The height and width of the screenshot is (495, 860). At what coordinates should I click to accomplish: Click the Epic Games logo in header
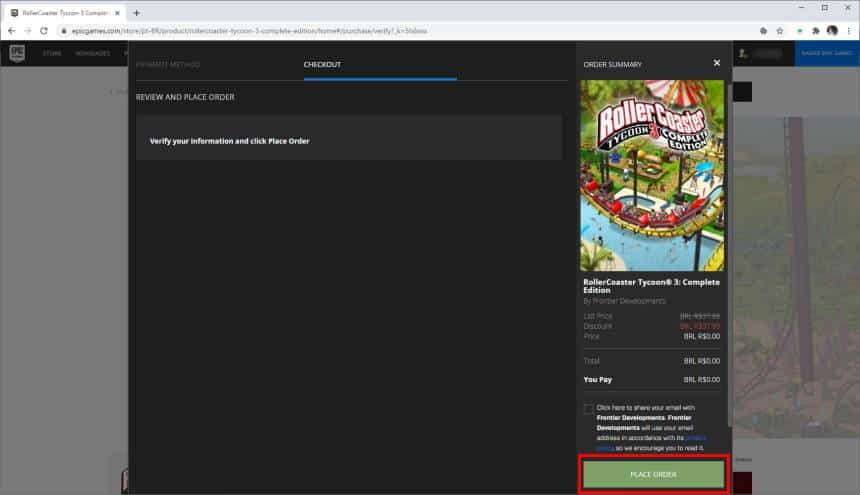[x=17, y=53]
